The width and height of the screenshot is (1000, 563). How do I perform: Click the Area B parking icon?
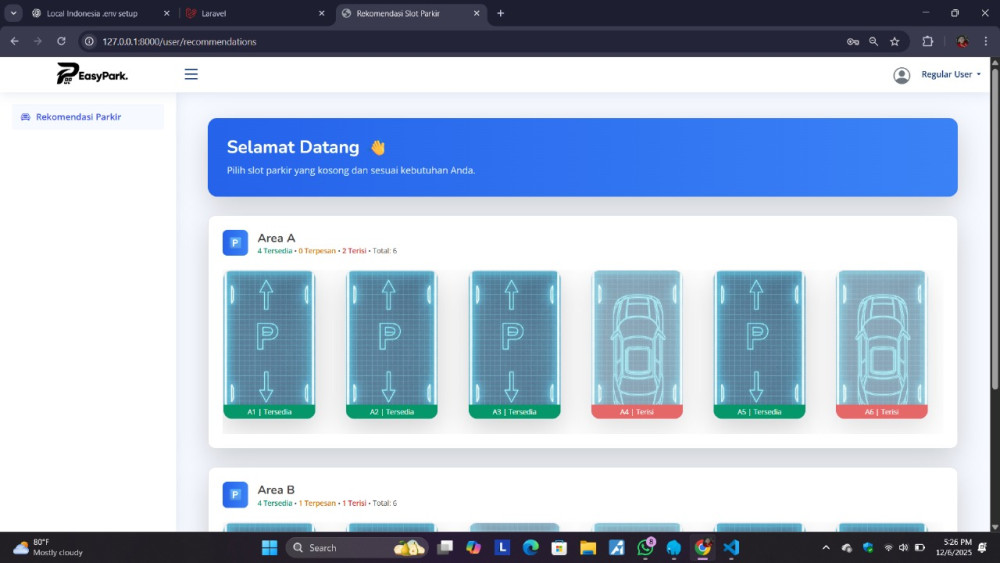(x=235, y=495)
